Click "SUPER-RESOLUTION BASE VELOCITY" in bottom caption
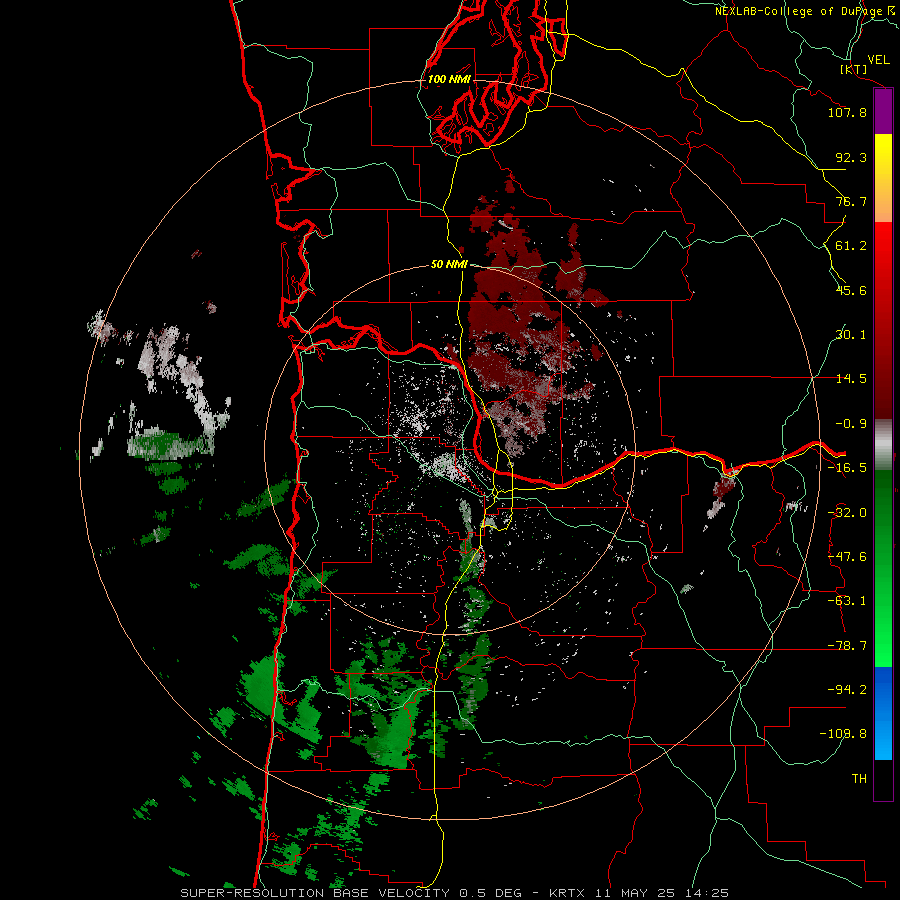Screen dimensions: 900x900 click(317, 893)
